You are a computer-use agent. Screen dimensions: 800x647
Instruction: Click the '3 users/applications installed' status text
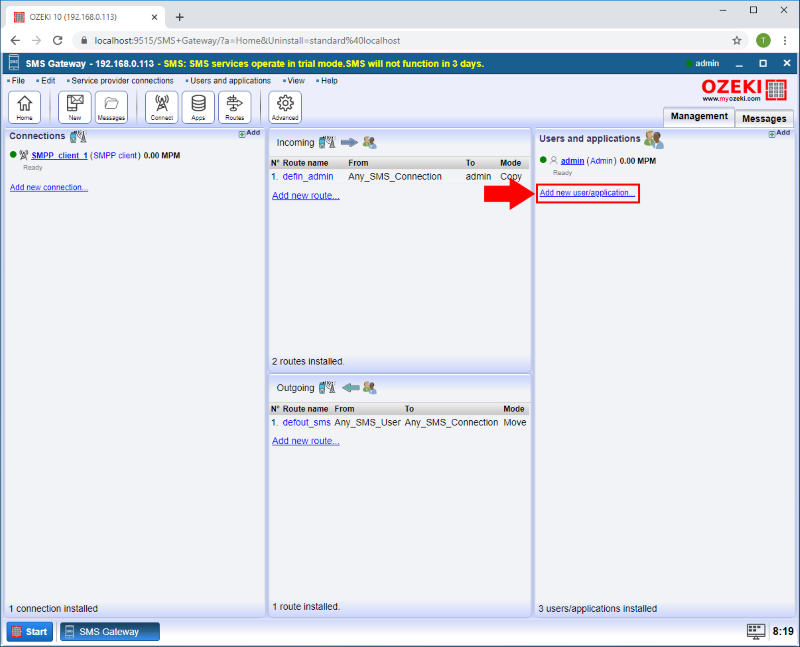[597, 609]
